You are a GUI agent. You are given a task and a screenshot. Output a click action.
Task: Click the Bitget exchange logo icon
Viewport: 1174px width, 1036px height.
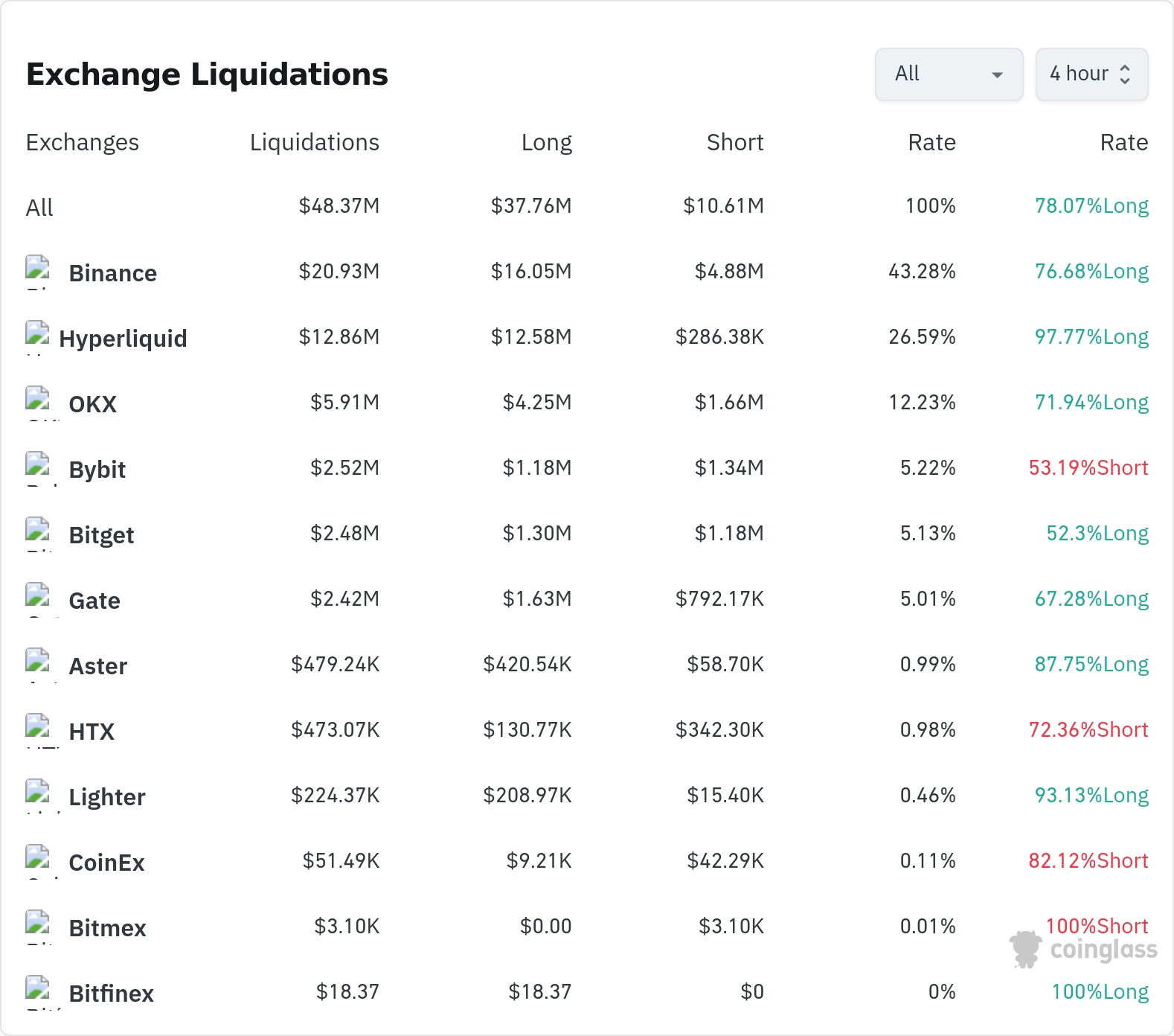point(38,534)
